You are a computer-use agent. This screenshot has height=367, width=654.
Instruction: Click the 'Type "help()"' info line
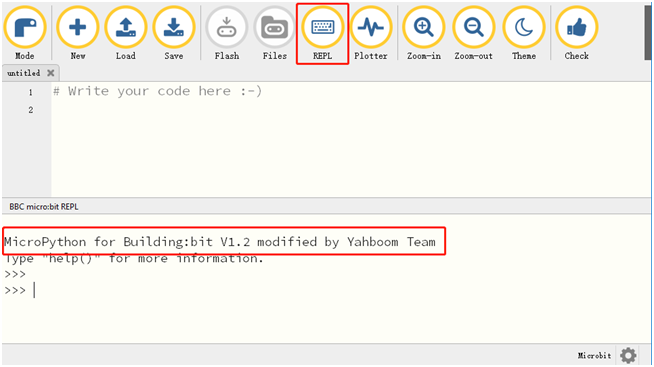134,259
